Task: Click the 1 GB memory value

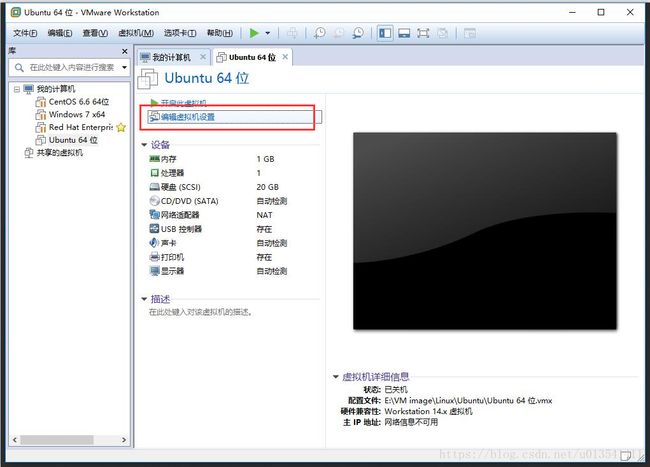Action: point(265,159)
